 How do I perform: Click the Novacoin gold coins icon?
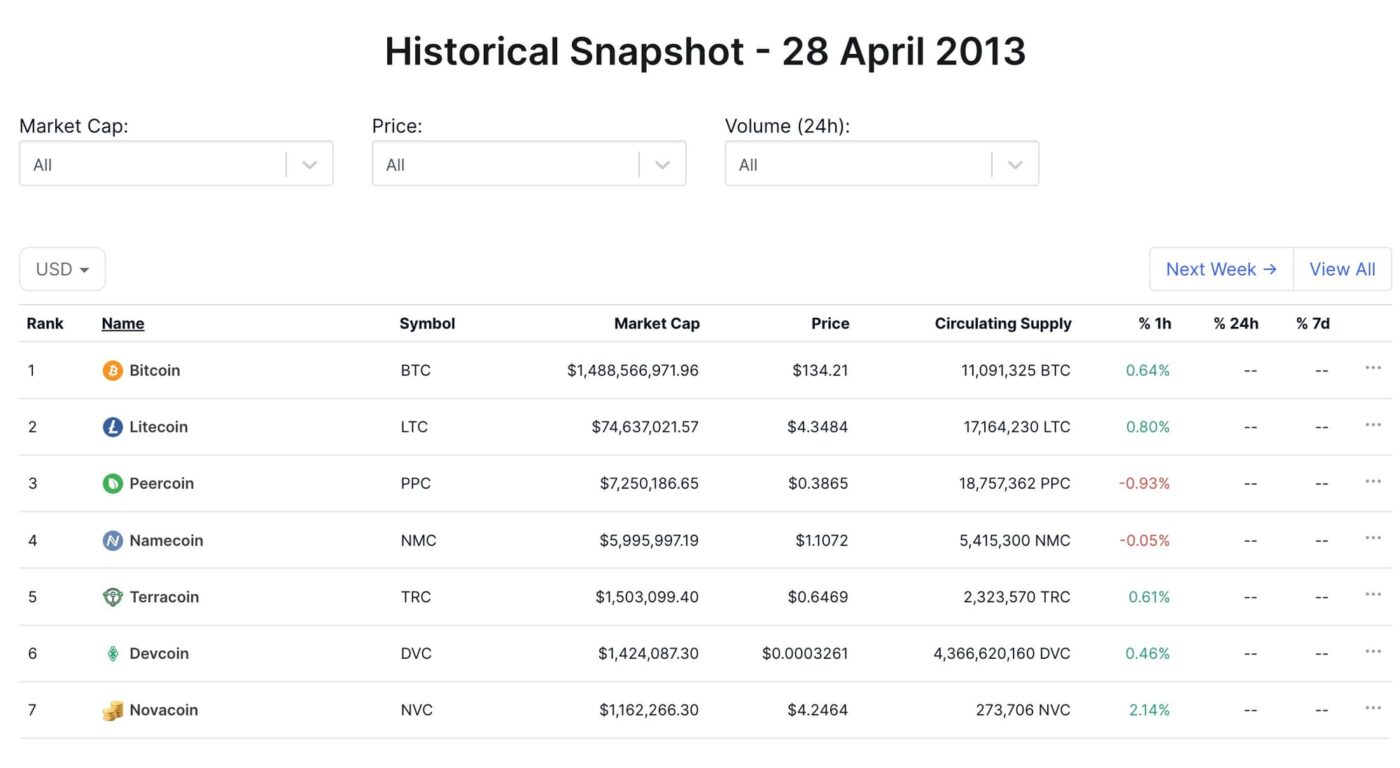[113, 711]
